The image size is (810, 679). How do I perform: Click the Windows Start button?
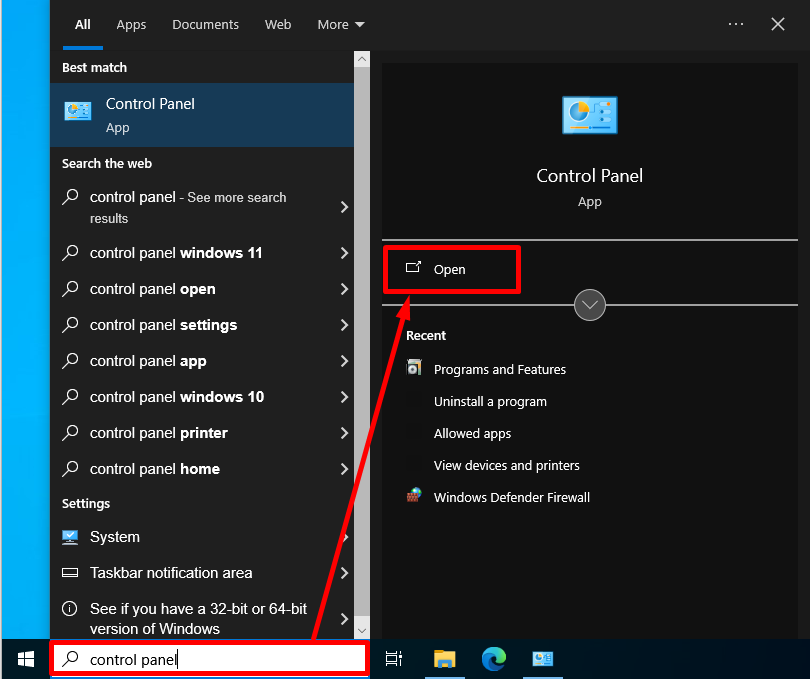(x=26, y=659)
